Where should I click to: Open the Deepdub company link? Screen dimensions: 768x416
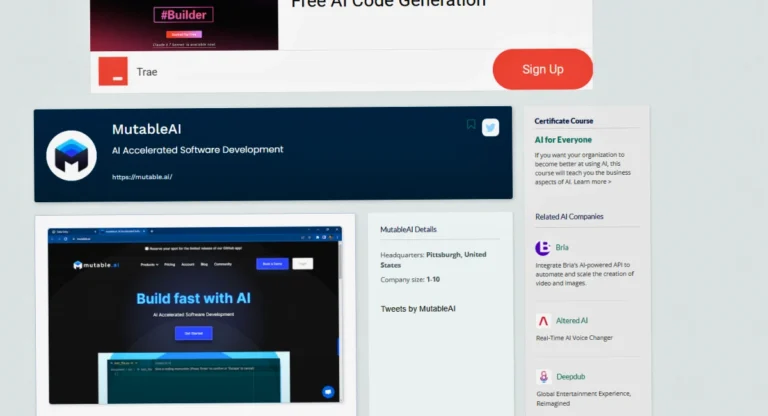click(x=571, y=377)
